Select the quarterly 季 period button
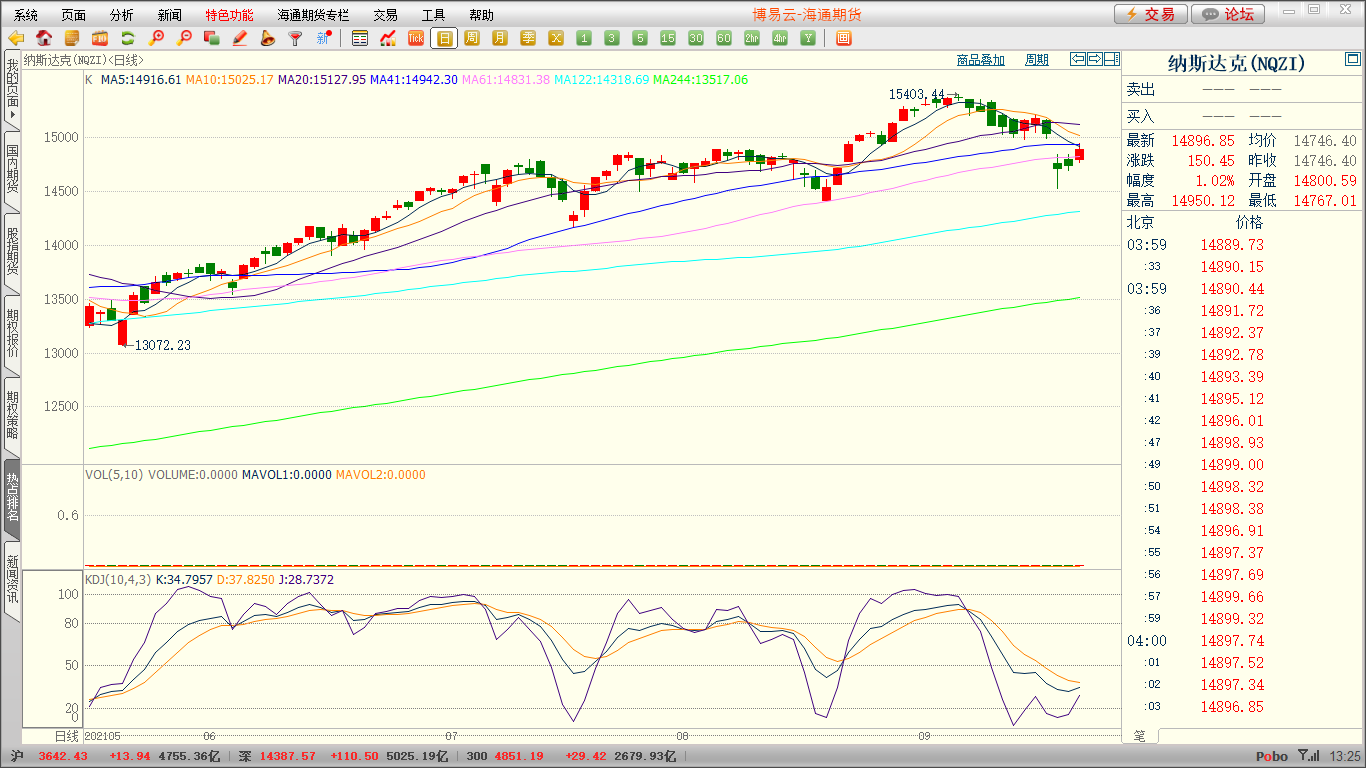 pos(528,38)
